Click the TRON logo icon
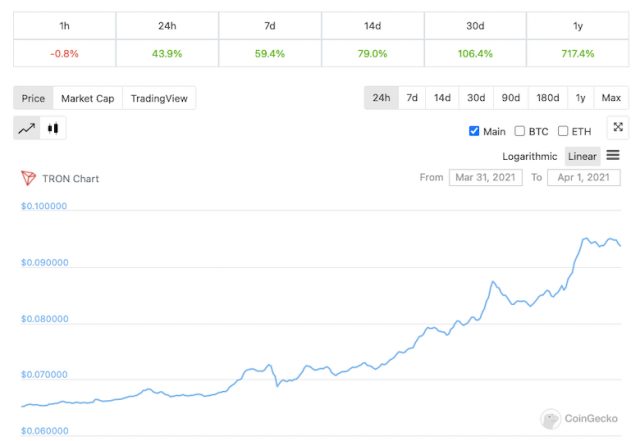 [x=28, y=178]
